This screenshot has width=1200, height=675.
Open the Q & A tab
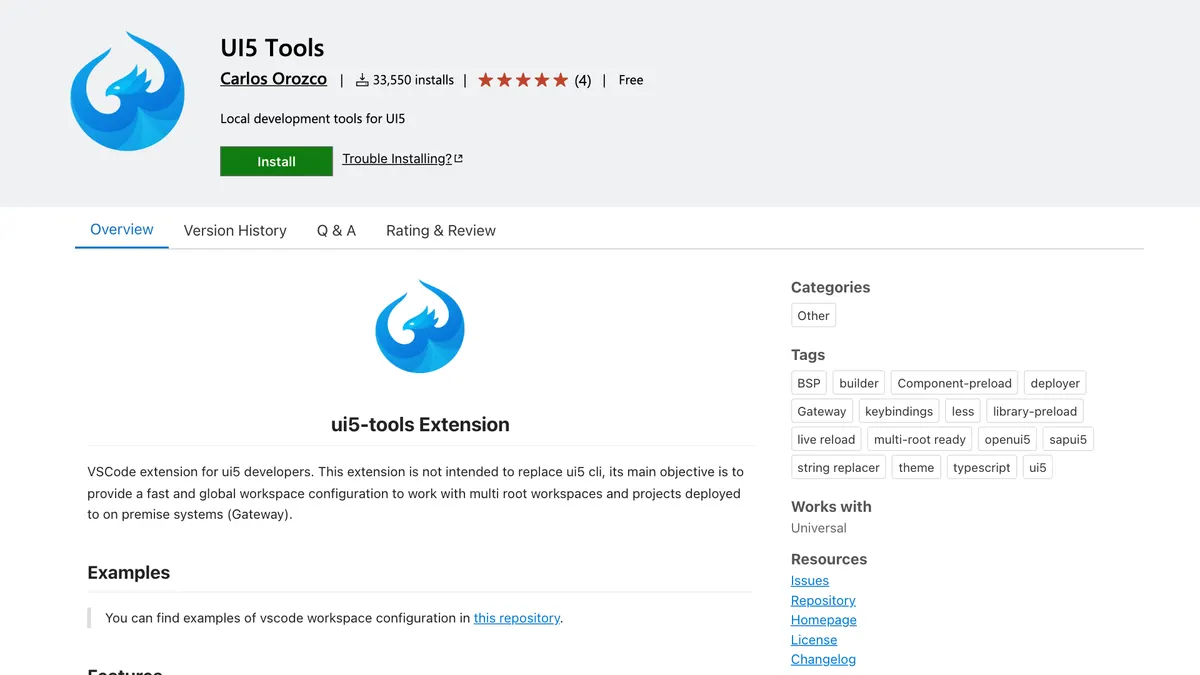(336, 230)
